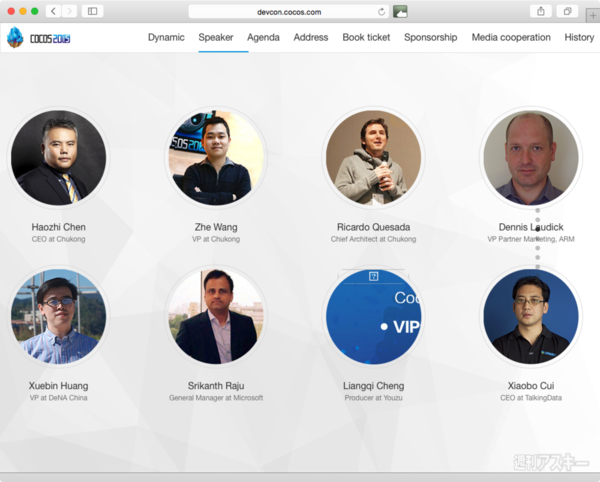600x482 pixels.
Task: Click 'General Manager at Microsoft' subtitle
Action: [216, 398]
